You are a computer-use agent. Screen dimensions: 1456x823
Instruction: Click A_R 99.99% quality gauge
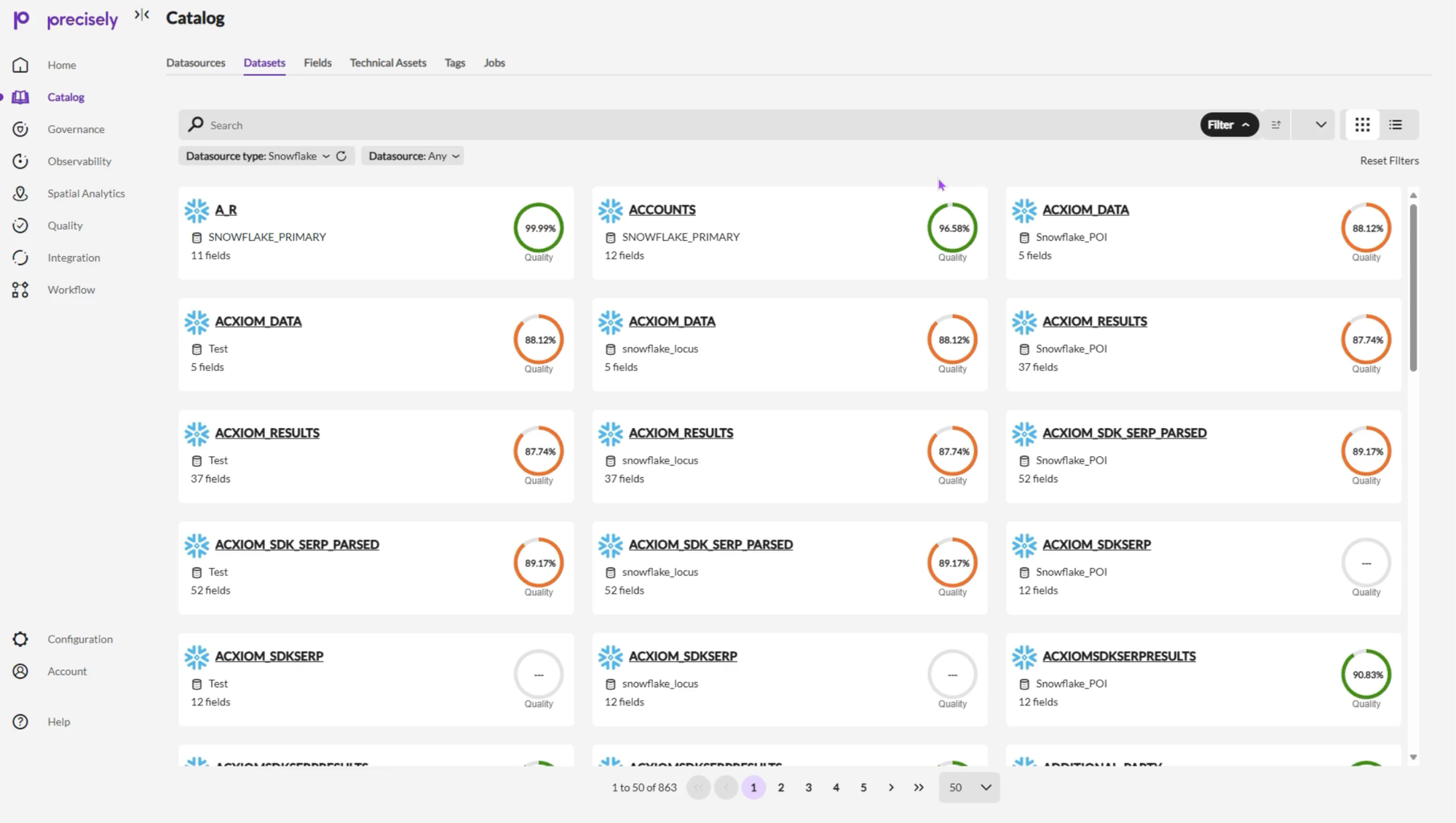(539, 228)
